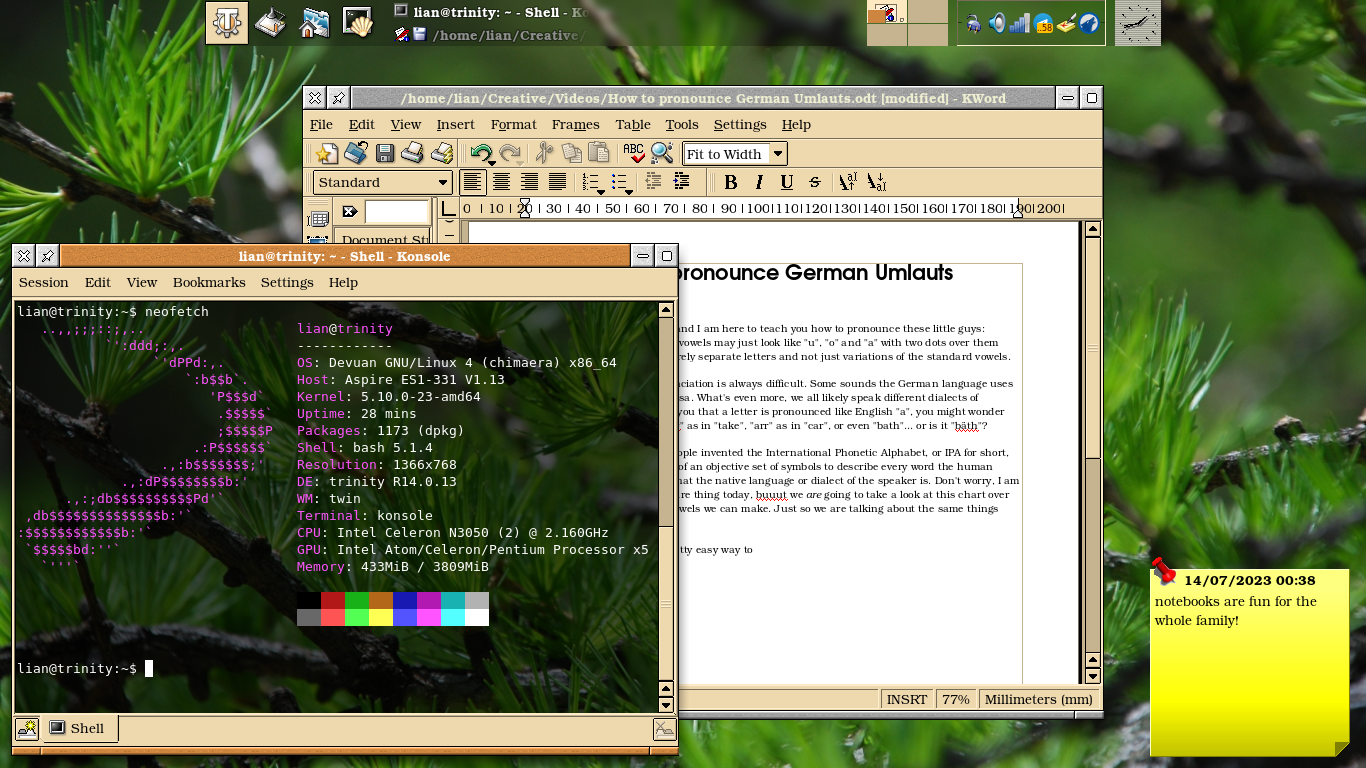This screenshot has height=768, width=1366.
Task: Justify the paragraph text
Action: click(558, 182)
